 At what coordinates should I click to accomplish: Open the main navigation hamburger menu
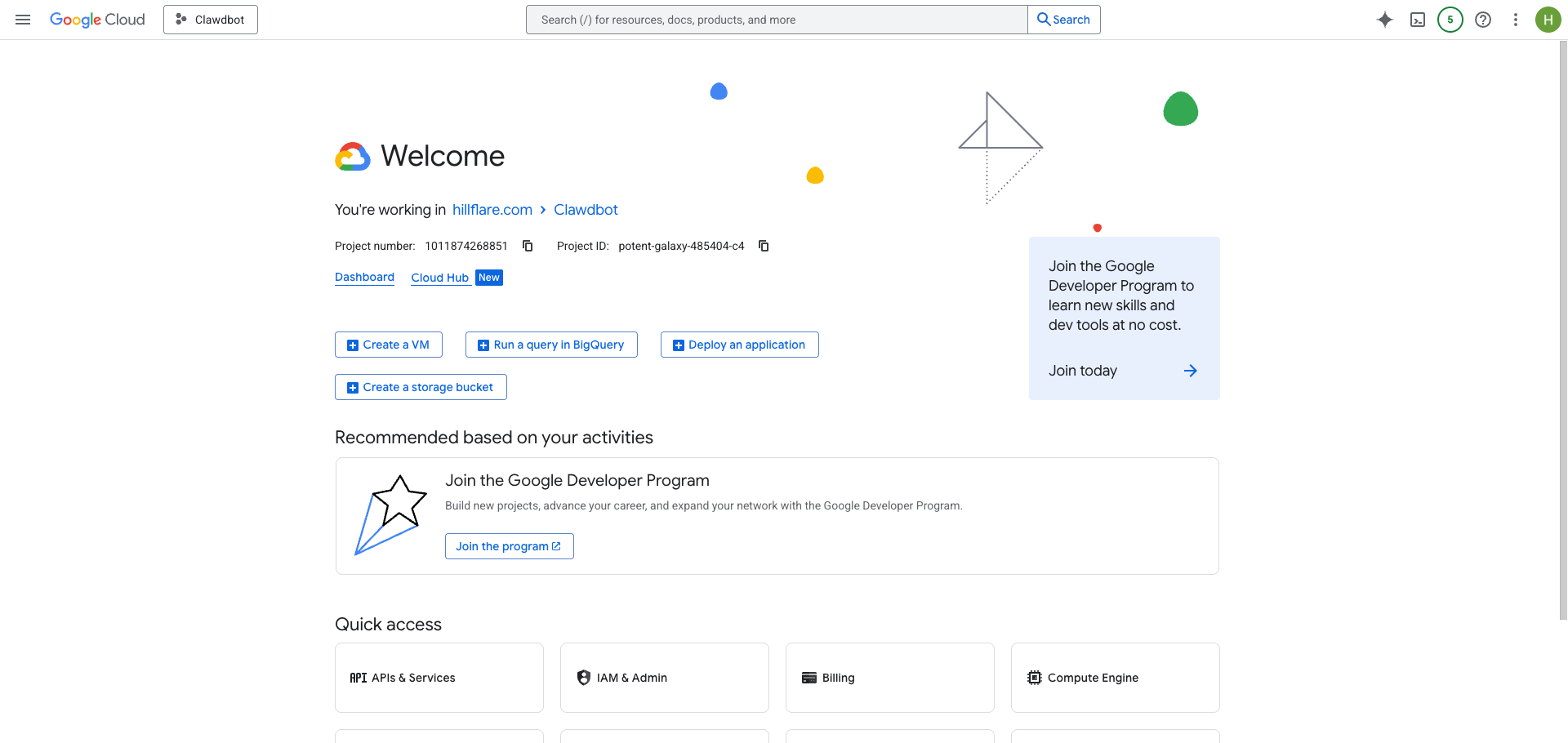(23, 20)
